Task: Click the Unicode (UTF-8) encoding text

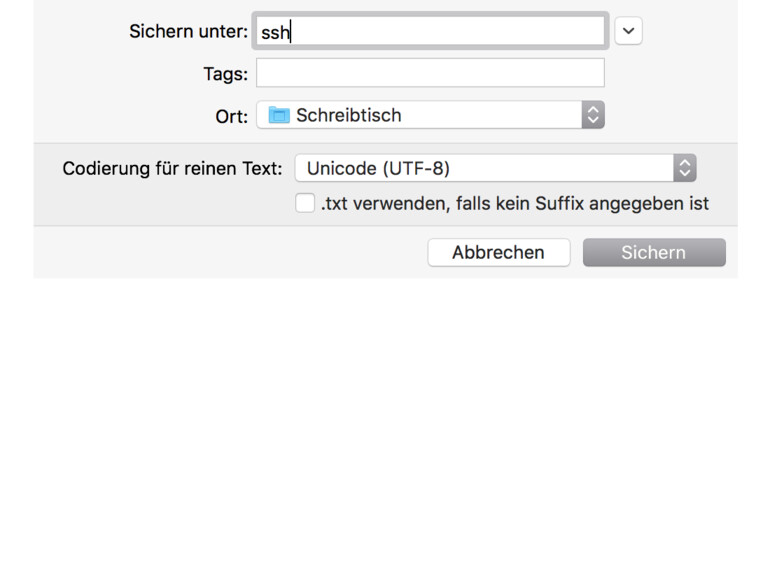Action: [x=378, y=168]
